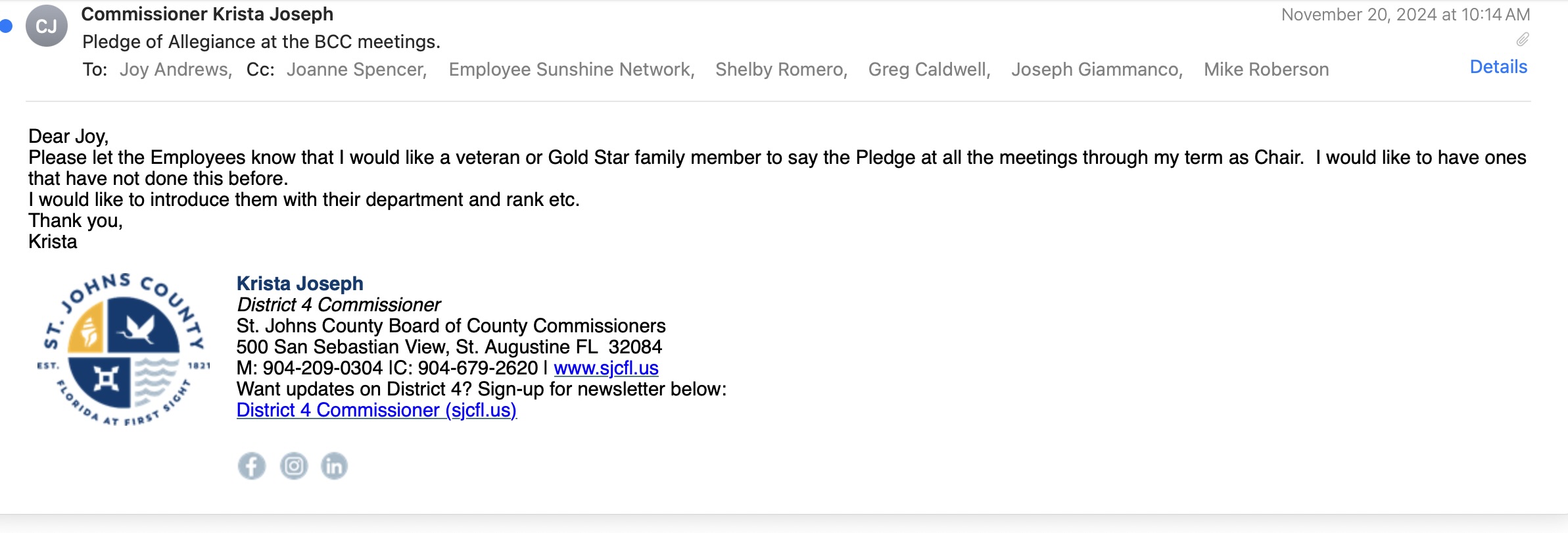Click the Facebook icon in signature
Viewport: 1568px width, 533px height.
tap(251, 466)
